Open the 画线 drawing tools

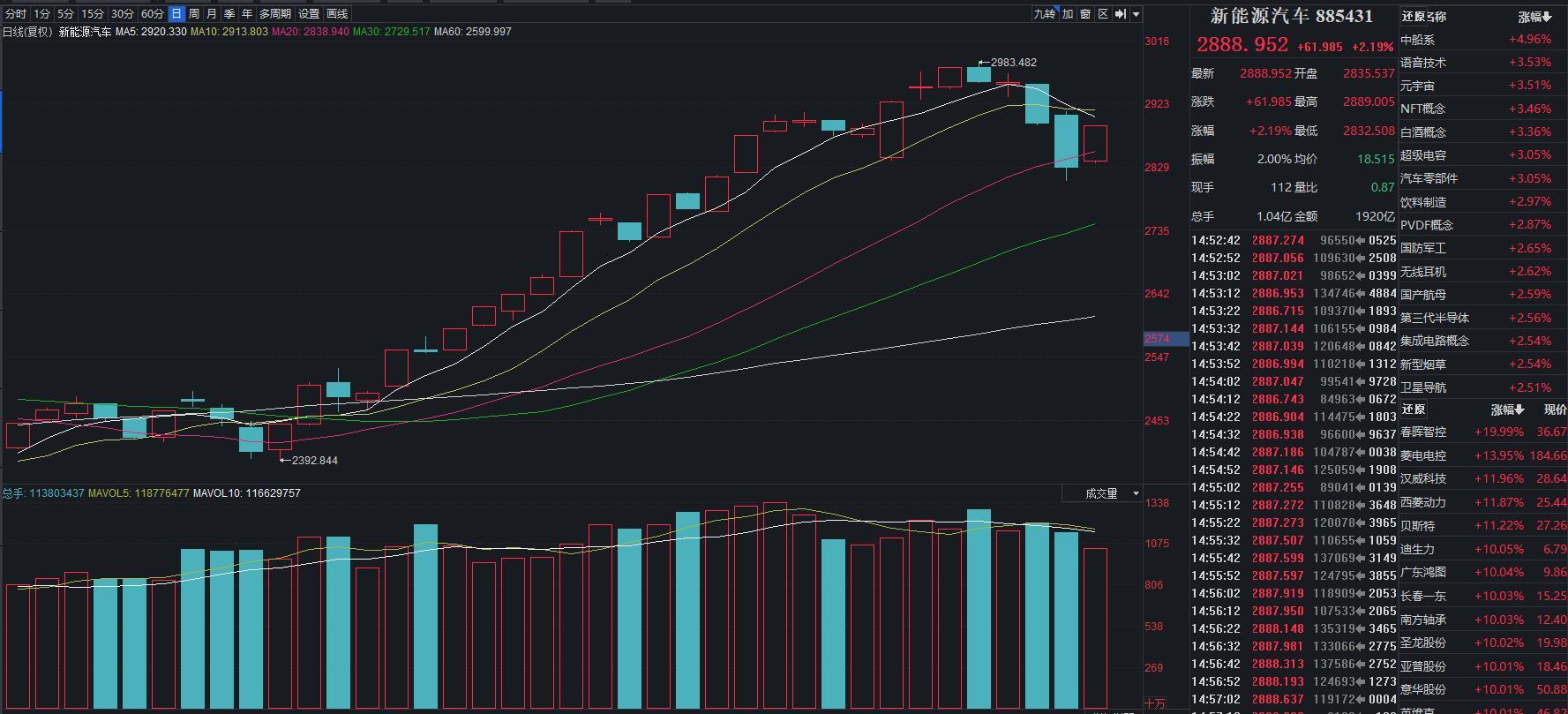click(337, 14)
